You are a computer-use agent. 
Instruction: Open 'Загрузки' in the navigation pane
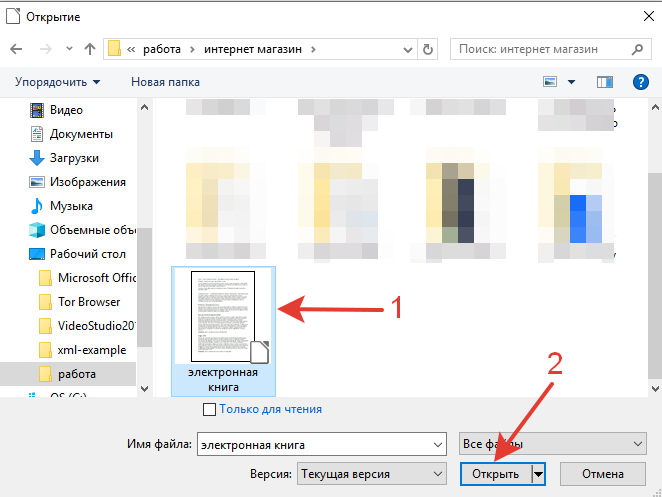(x=74, y=158)
